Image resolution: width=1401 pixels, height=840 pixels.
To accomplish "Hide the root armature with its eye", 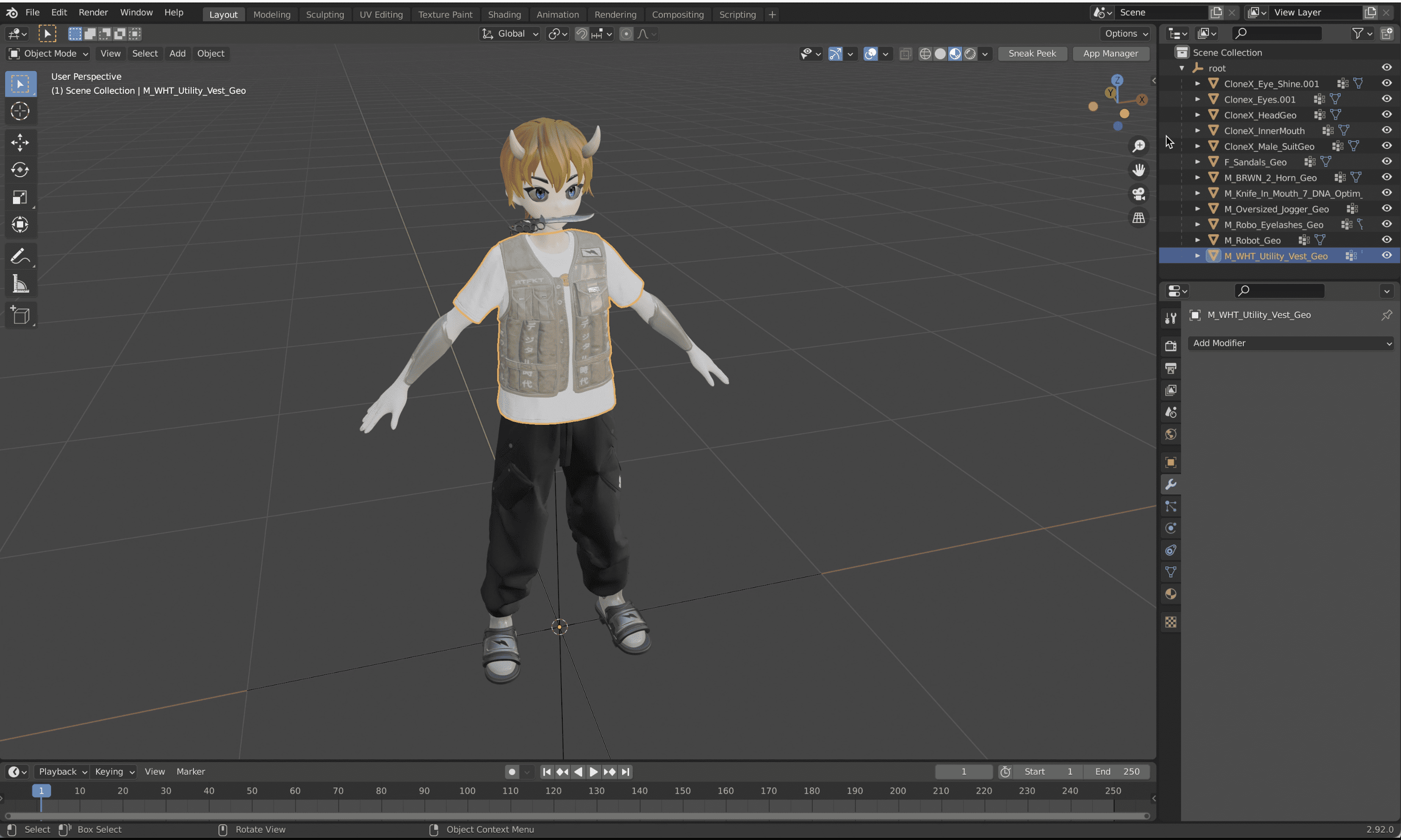I will pyautogui.click(x=1386, y=67).
